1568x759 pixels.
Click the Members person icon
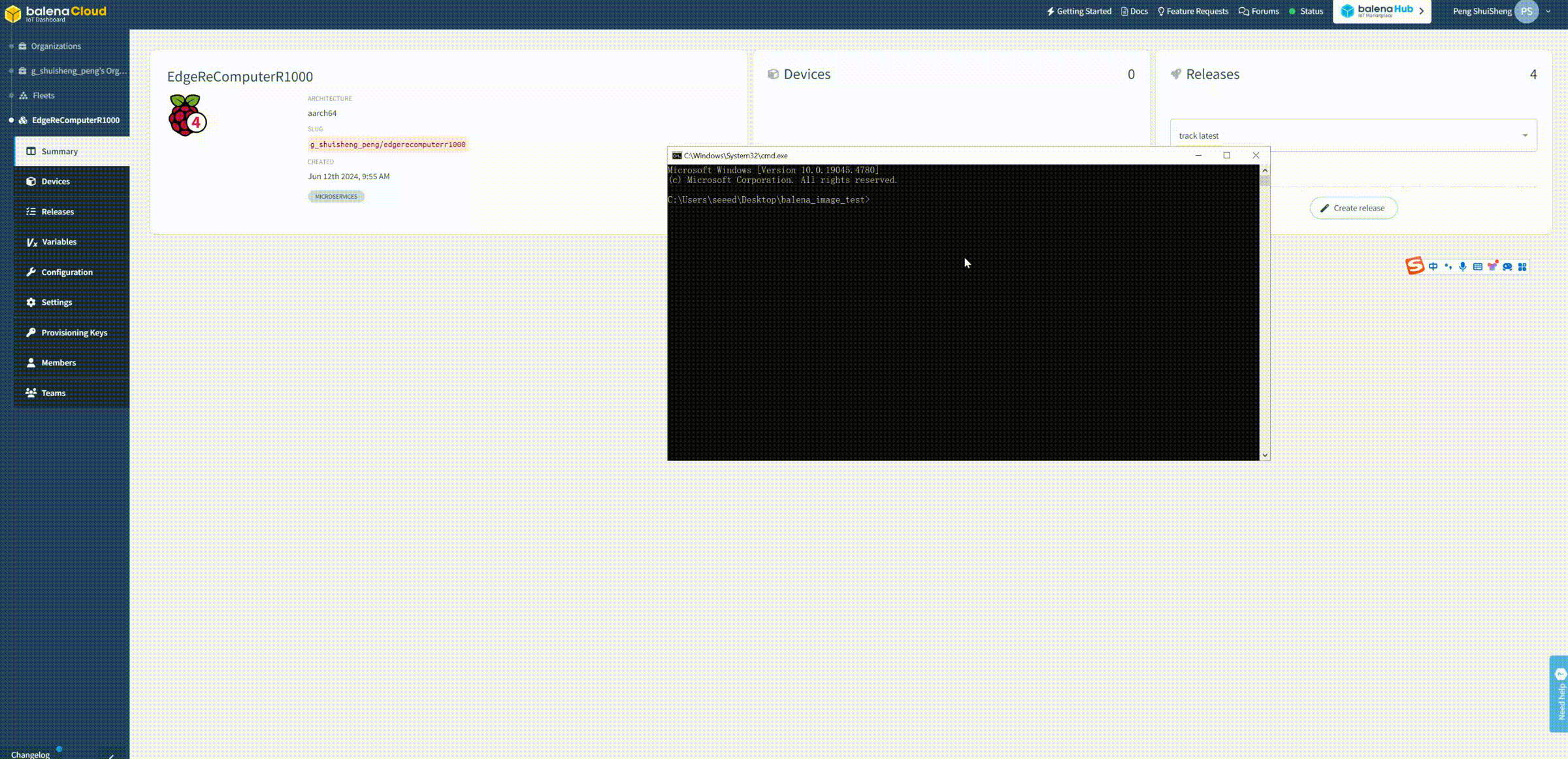point(31,362)
